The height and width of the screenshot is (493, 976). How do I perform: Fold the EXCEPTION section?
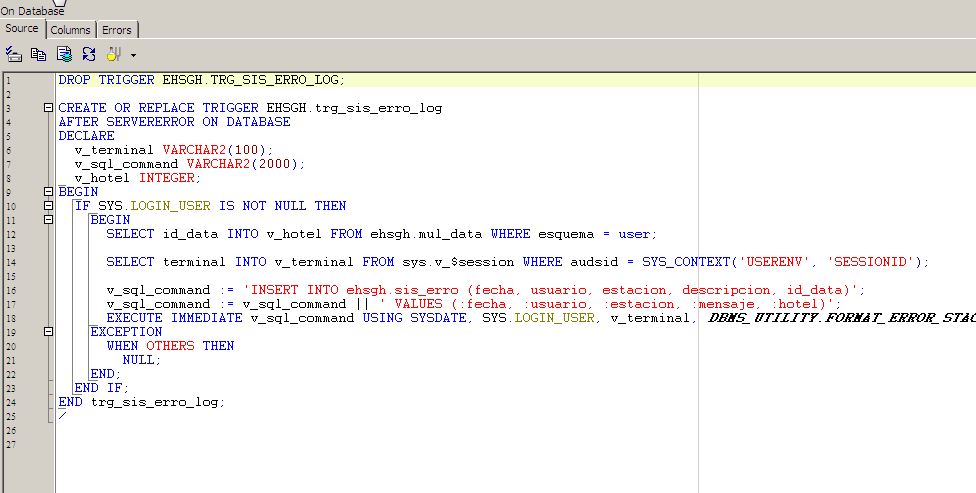[x=48, y=332]
